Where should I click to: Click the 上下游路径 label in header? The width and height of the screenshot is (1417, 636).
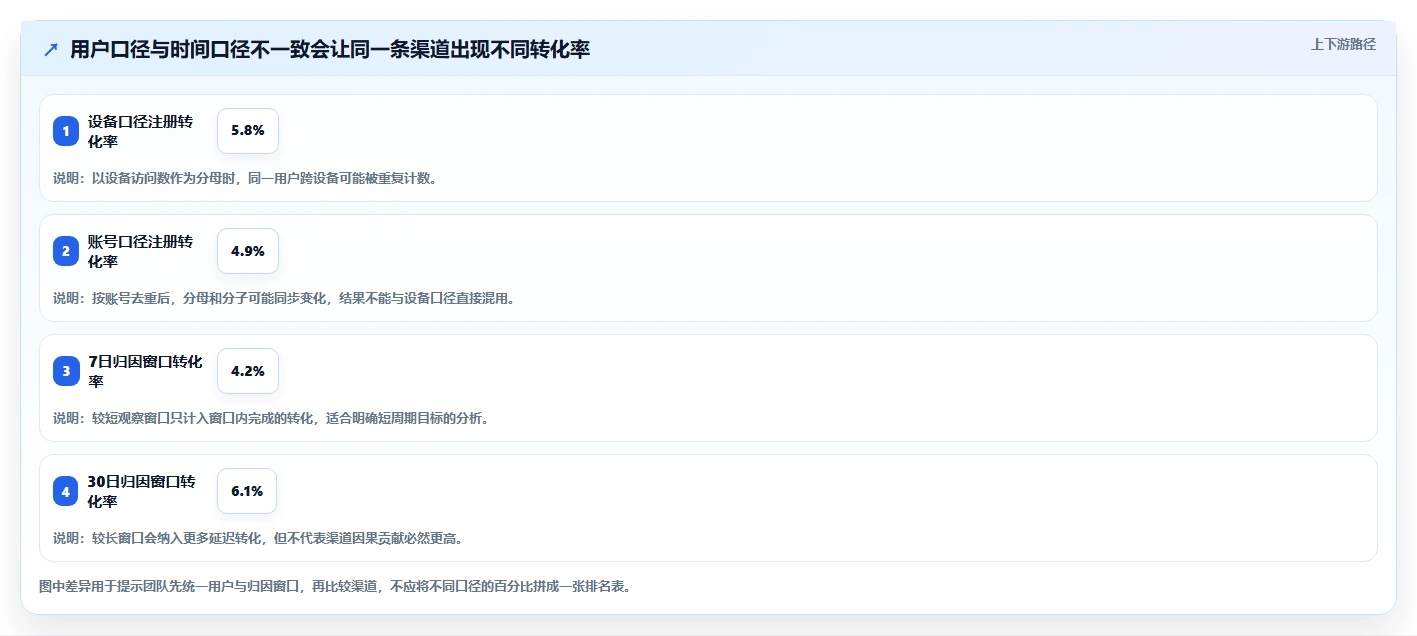click(1343, 44)
